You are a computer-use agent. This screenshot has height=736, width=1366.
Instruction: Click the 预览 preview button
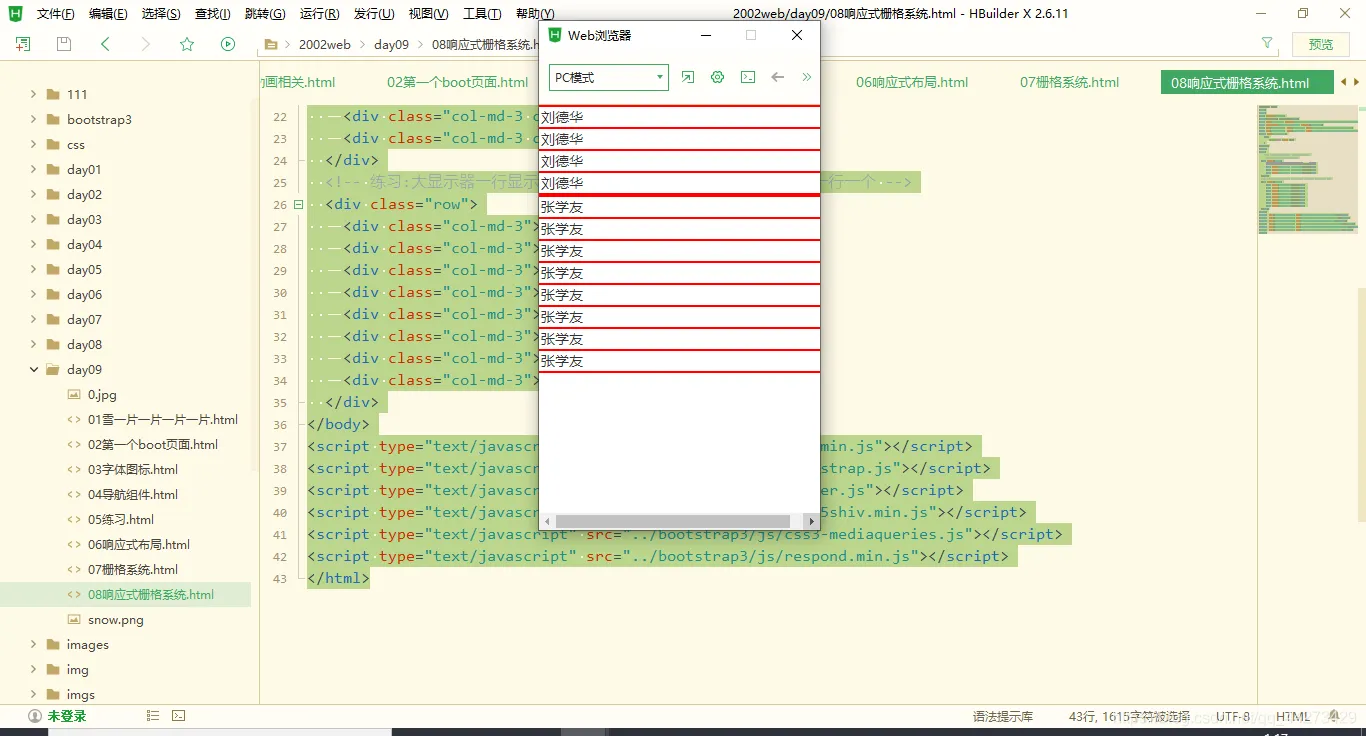coord(1321,44)
